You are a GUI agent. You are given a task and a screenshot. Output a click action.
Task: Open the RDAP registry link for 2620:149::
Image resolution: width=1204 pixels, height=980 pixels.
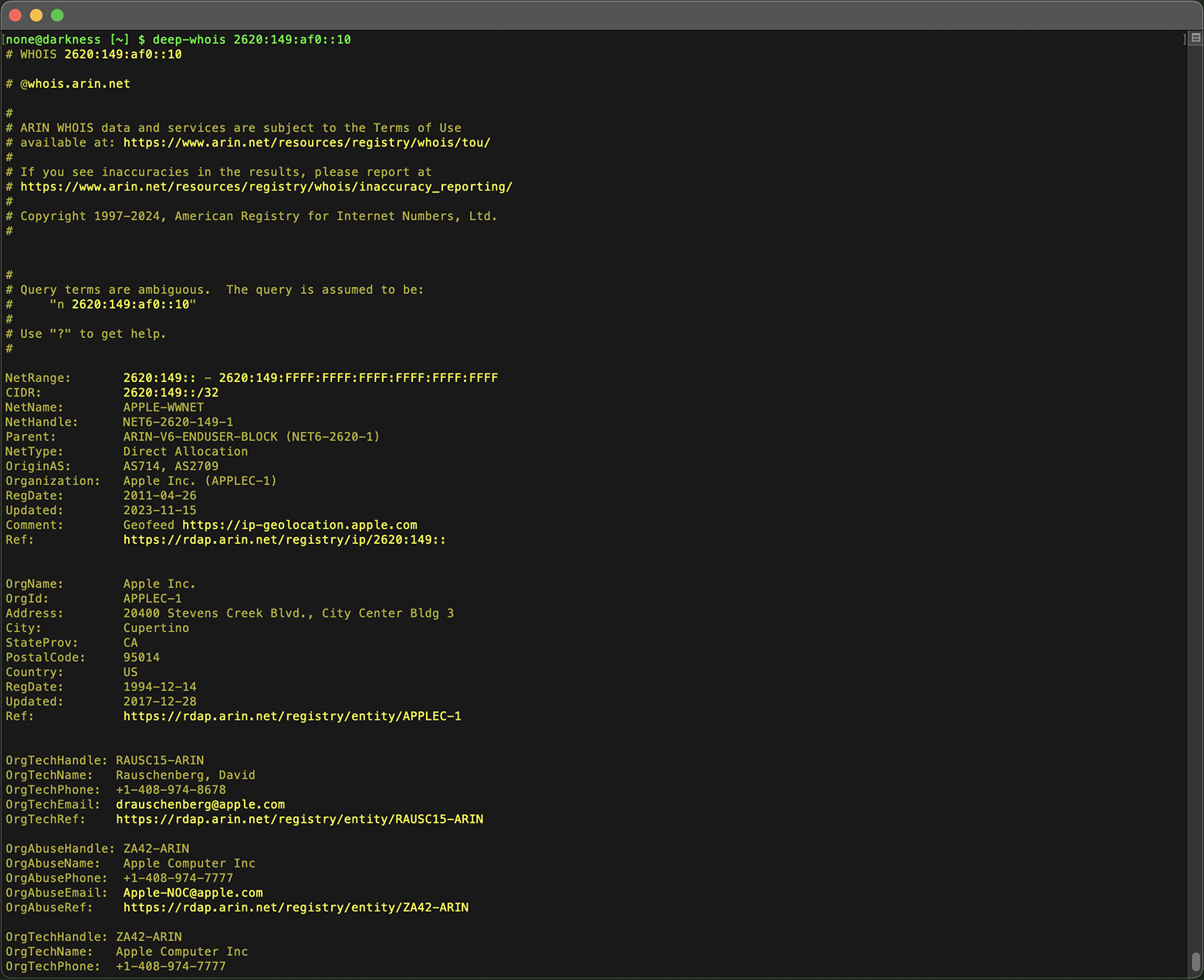[284, 539]
